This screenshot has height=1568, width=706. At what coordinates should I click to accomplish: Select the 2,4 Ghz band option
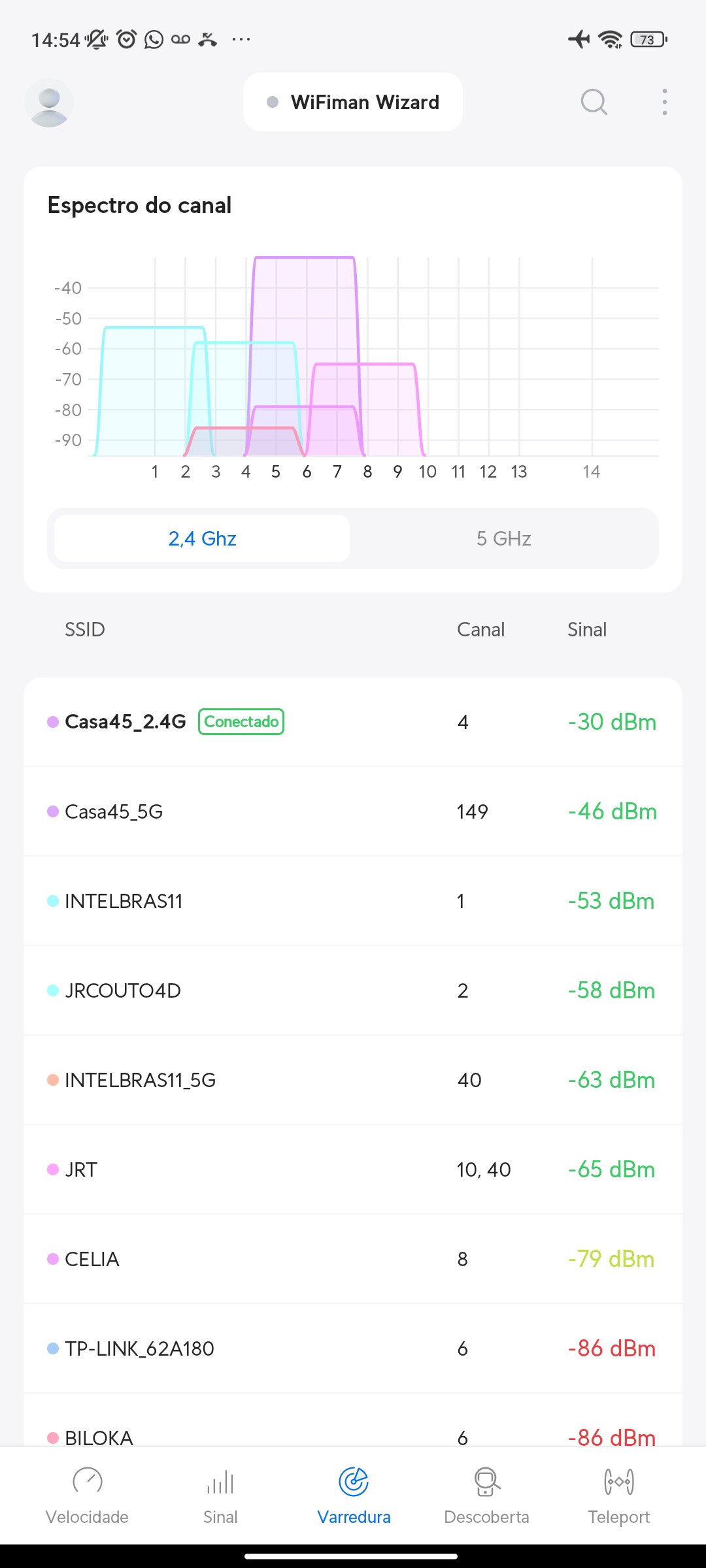pos(202,538)
